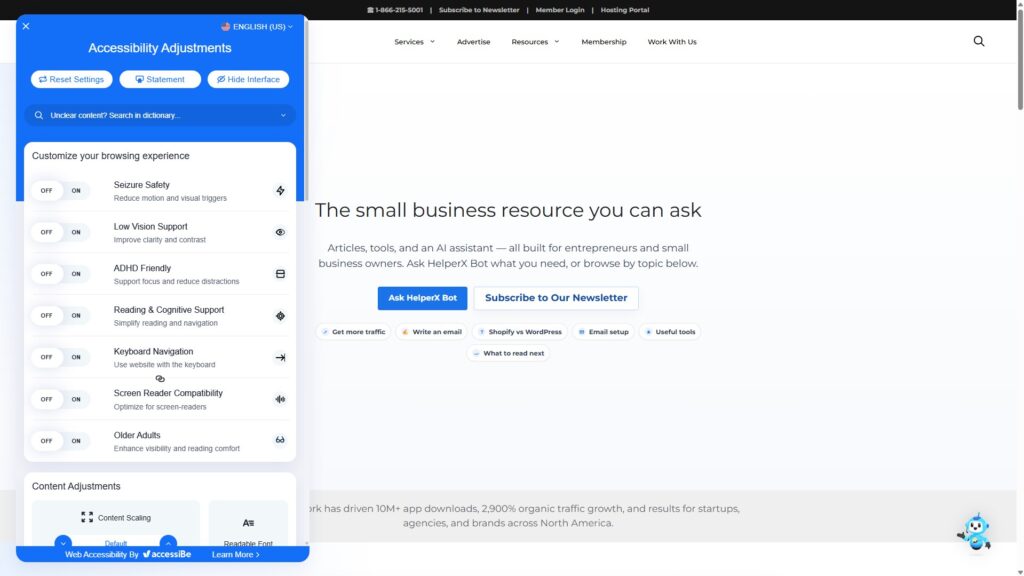The height and width of the screenshot is (576, 1024).
Task: Click the site search magnifier icon
Action: pyautogui.click(x=978, y=41)
